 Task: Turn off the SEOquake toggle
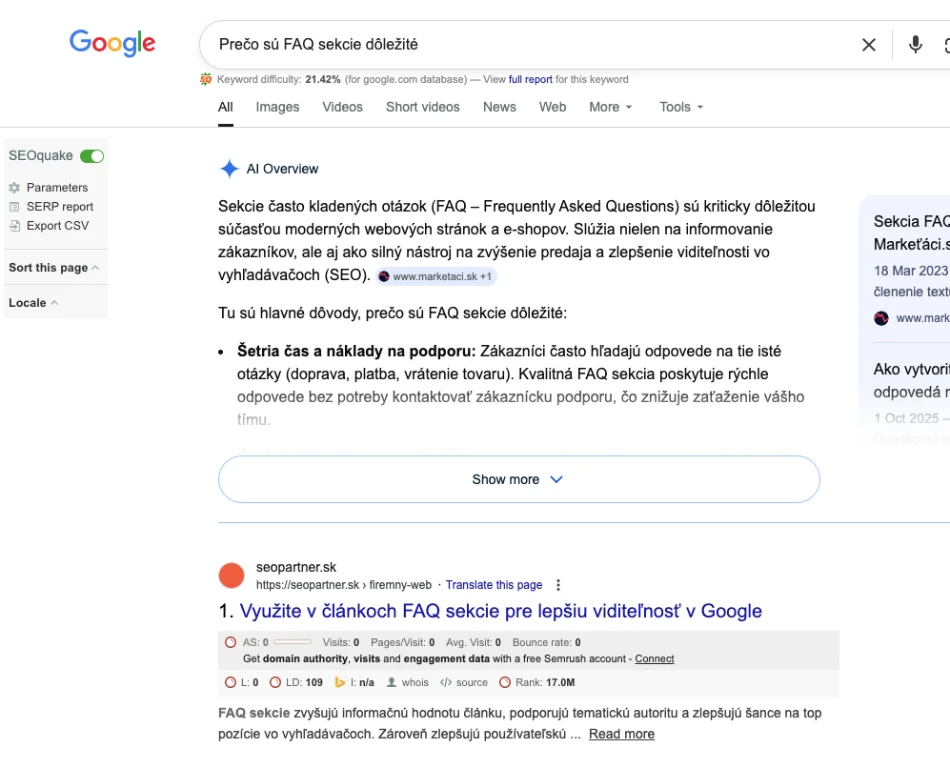92,156
